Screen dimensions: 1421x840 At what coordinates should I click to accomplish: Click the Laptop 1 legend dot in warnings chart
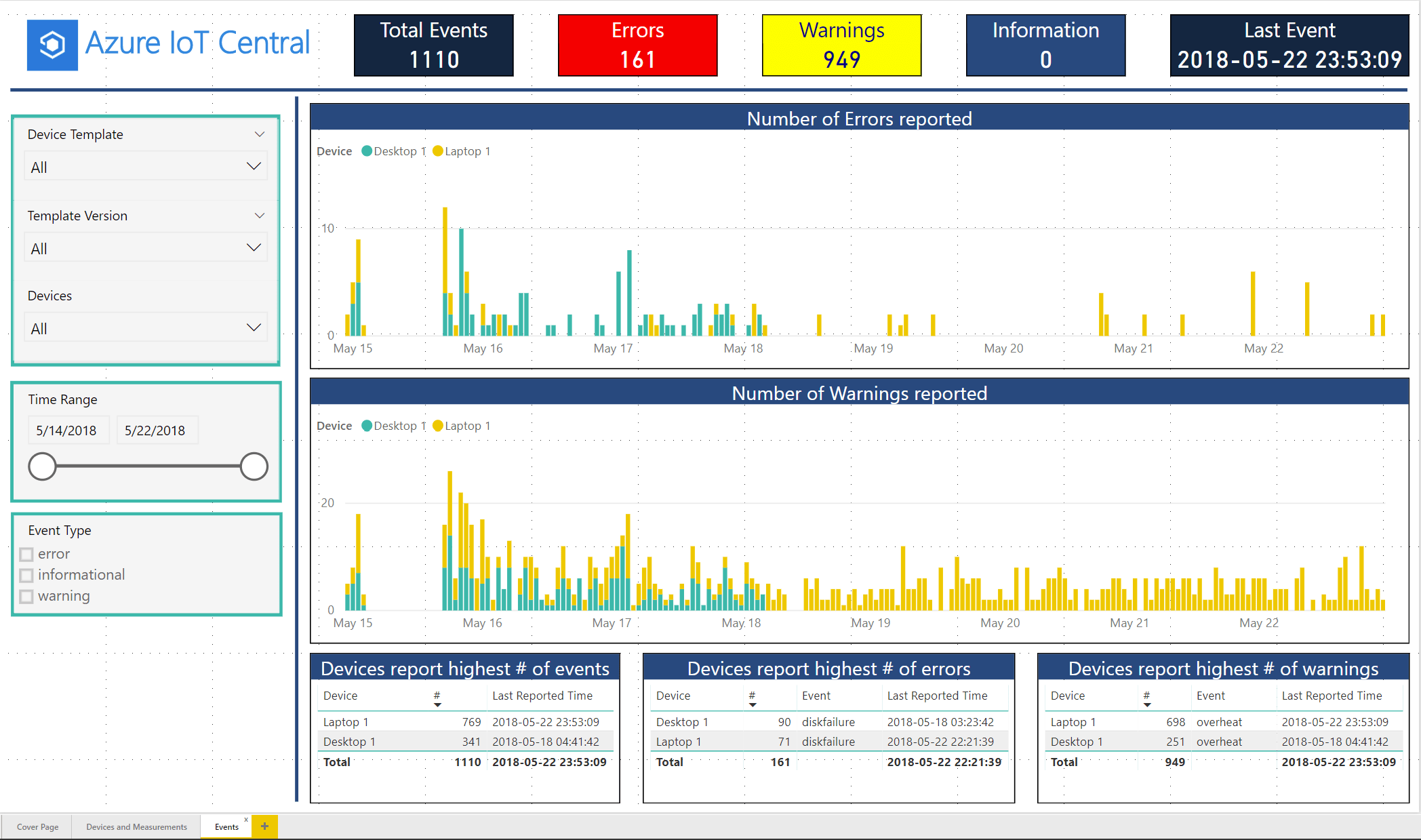pos(438,426)
